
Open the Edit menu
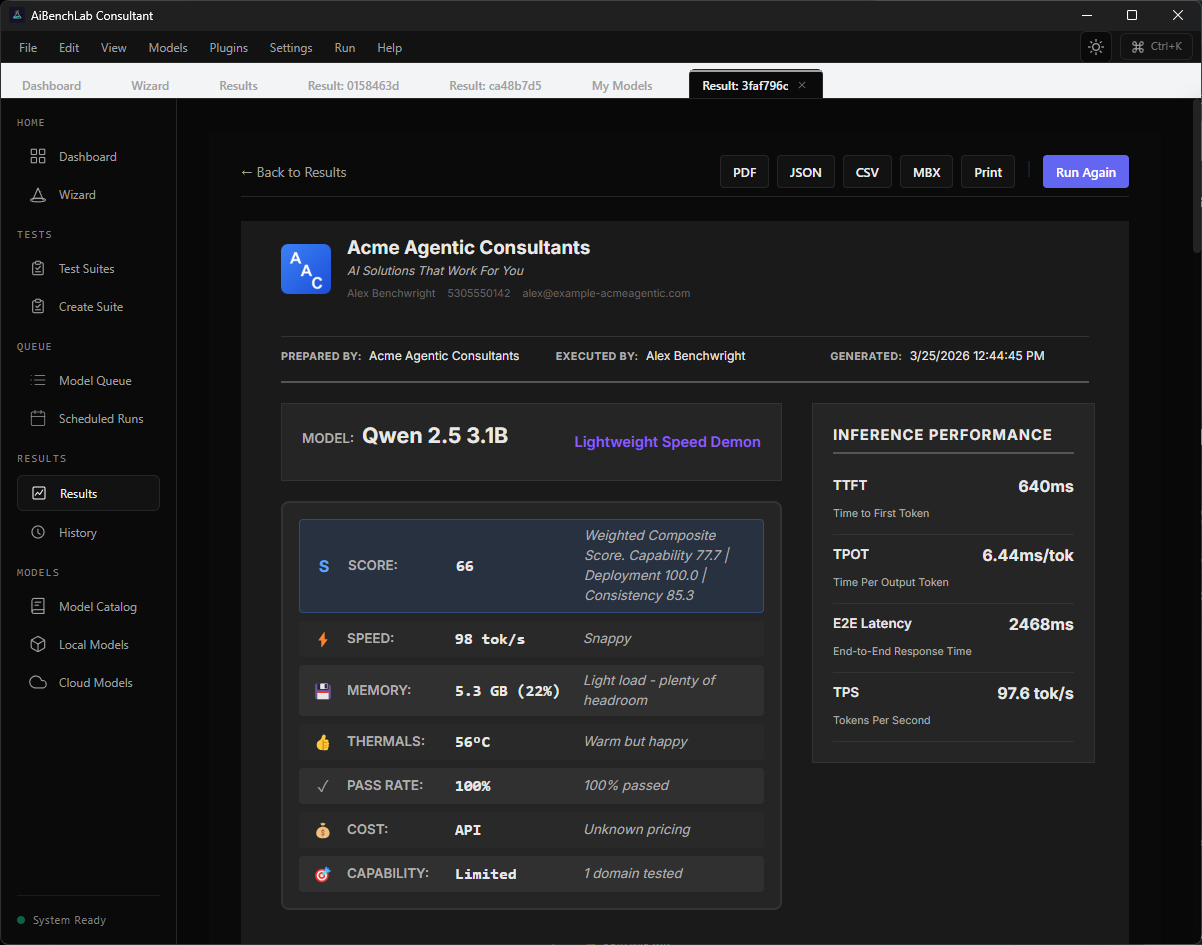pos(69,47)
